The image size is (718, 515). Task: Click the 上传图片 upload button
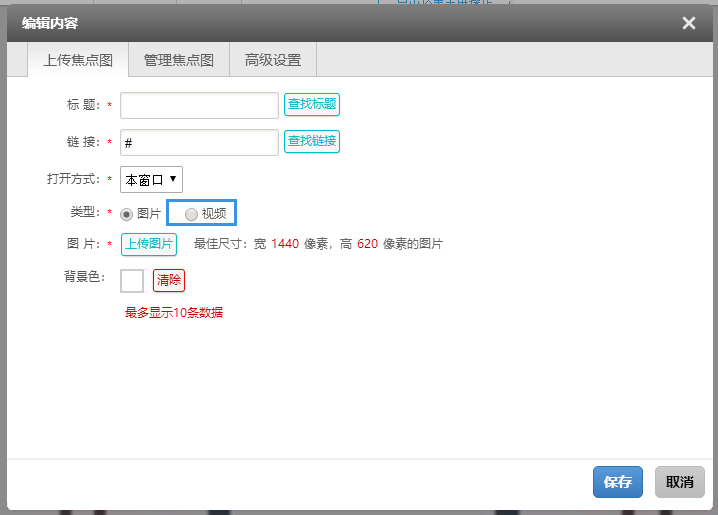149,244
